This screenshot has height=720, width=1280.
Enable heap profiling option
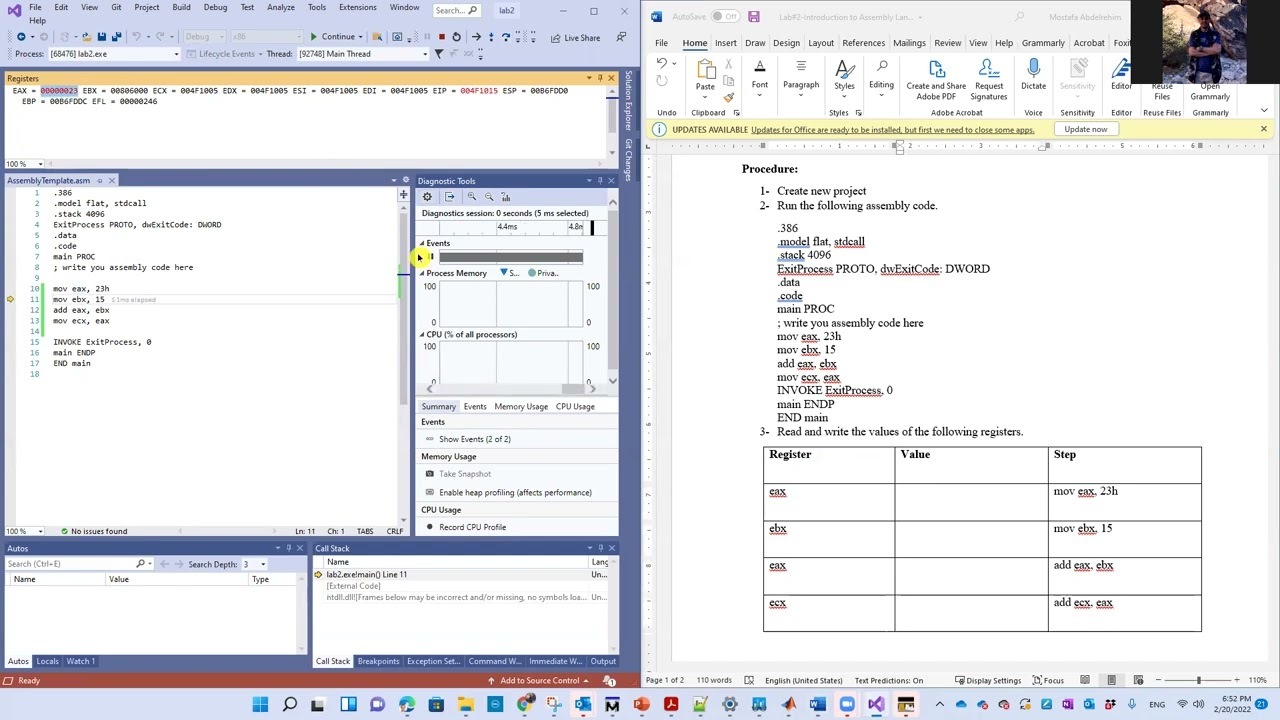click(x=514, y=492)
